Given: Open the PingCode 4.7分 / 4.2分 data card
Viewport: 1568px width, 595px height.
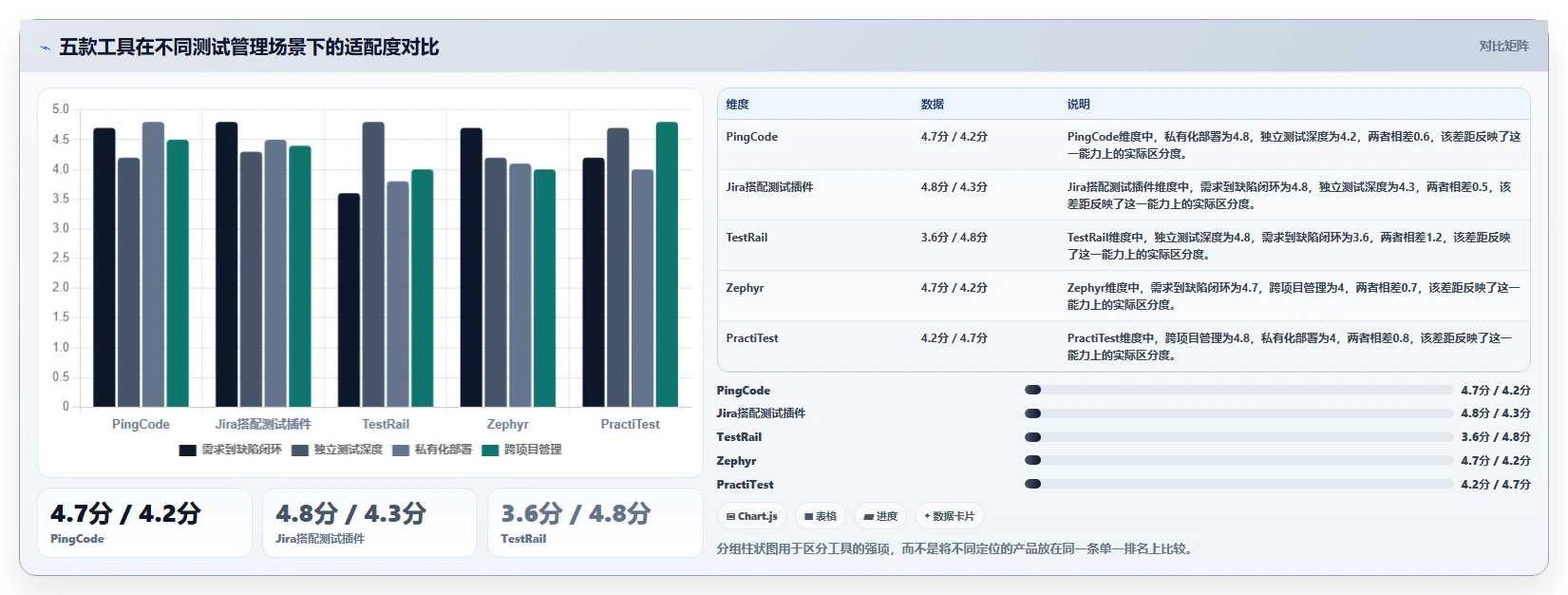Looking at the screenshot, I should [144, 523].
